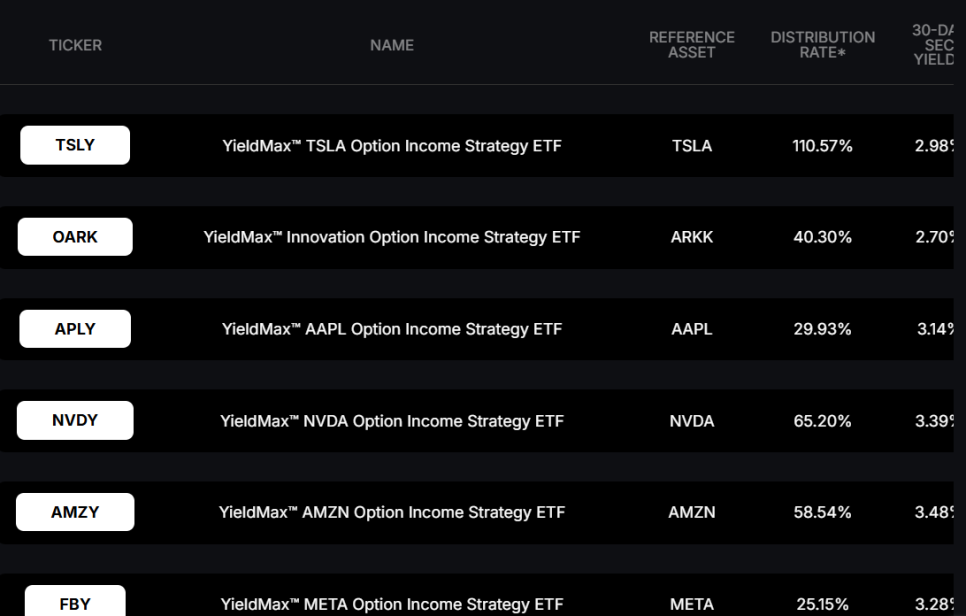
Task: Select the 65.20% distribution rate for NVDY
Action: (x=822, y=421)
